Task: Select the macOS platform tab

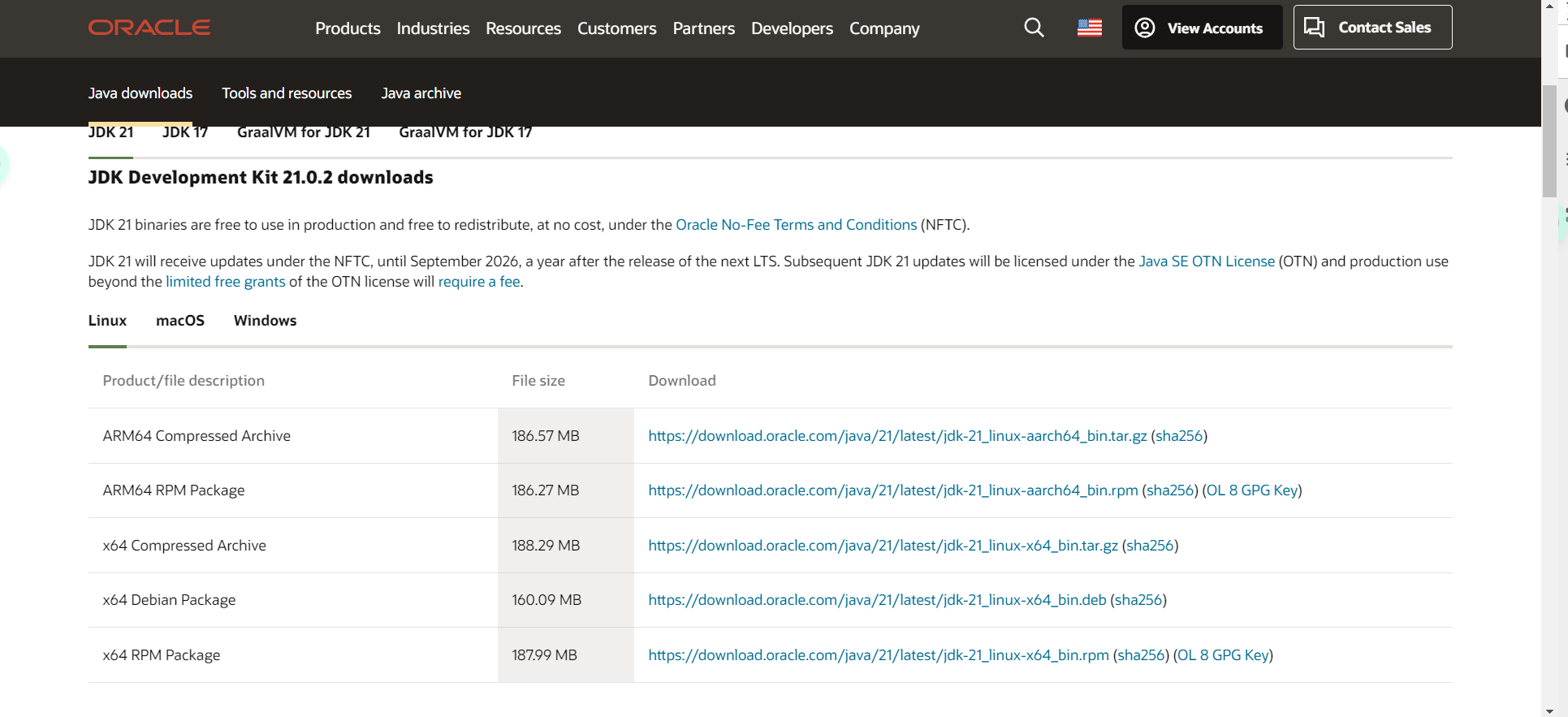Action: 180,321
